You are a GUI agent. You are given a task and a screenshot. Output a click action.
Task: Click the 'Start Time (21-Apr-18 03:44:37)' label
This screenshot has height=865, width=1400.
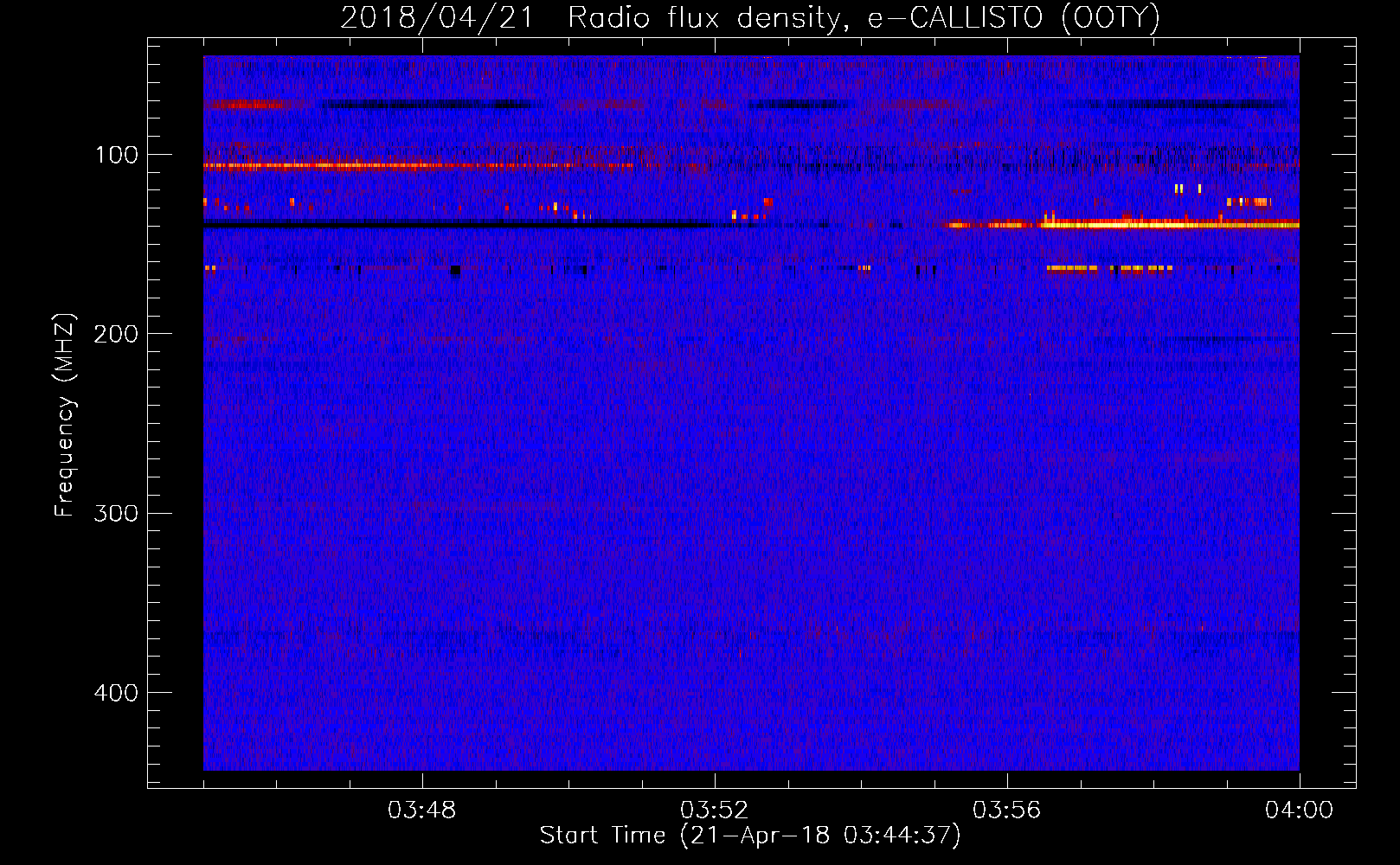[750, 836]
